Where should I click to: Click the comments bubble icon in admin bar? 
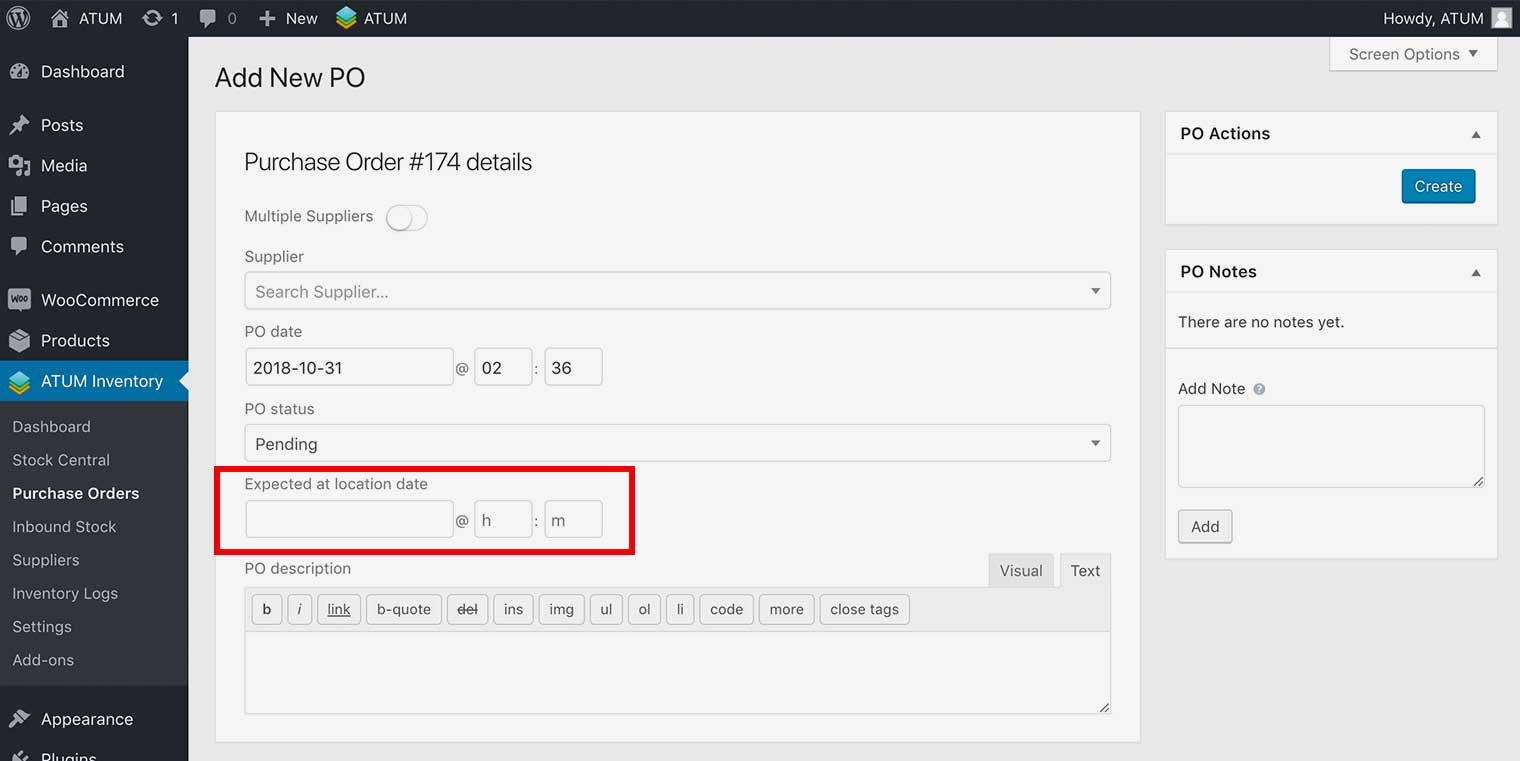208,18
